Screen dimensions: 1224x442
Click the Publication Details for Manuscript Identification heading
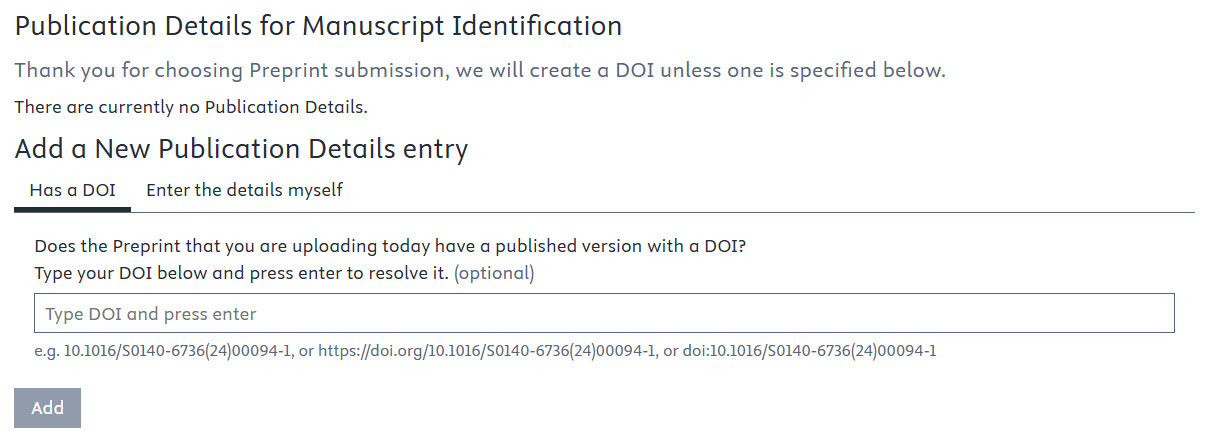coord(318,26)
